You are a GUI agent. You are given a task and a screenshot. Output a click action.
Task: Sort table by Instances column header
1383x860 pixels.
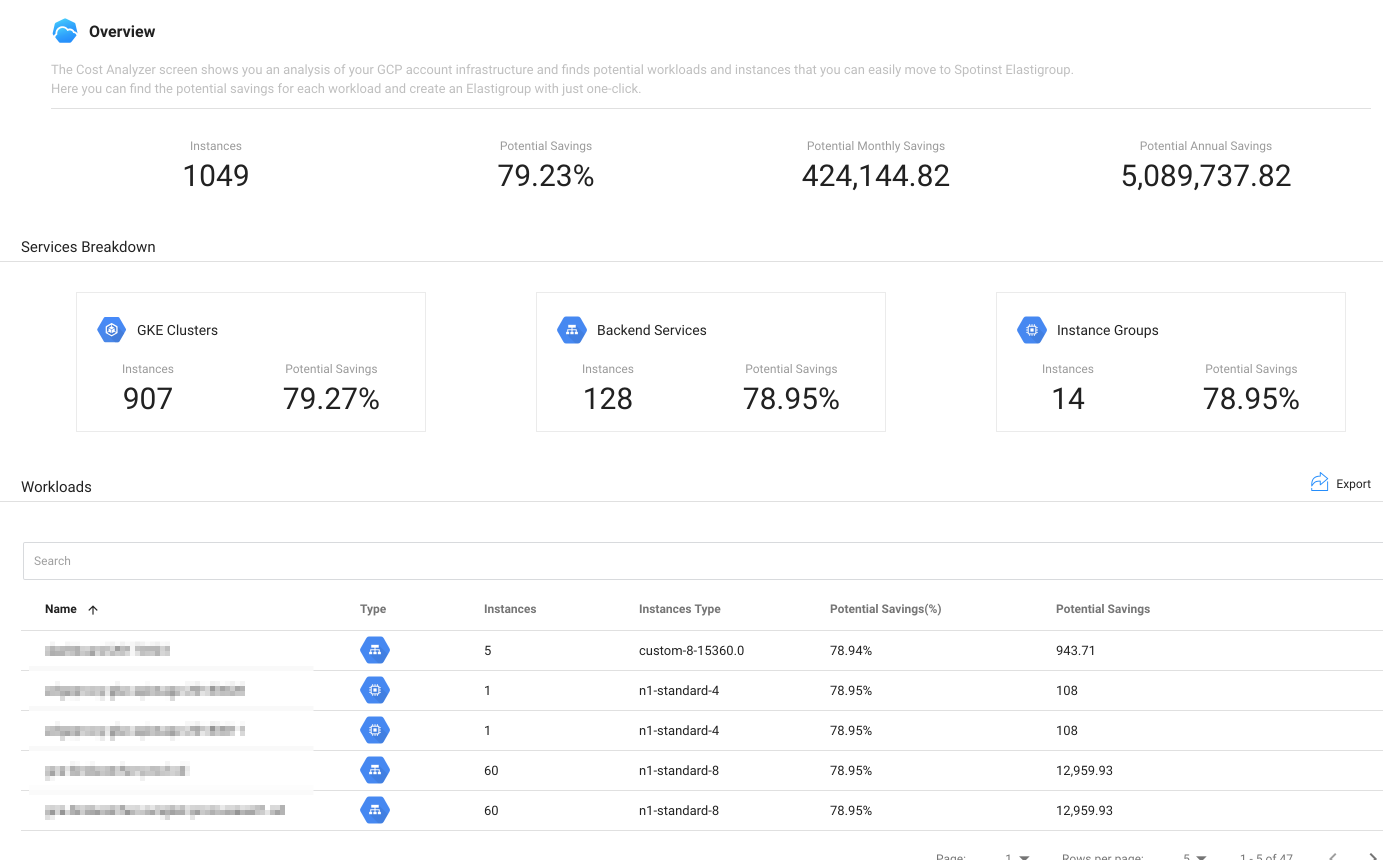[x=510, y=609]
